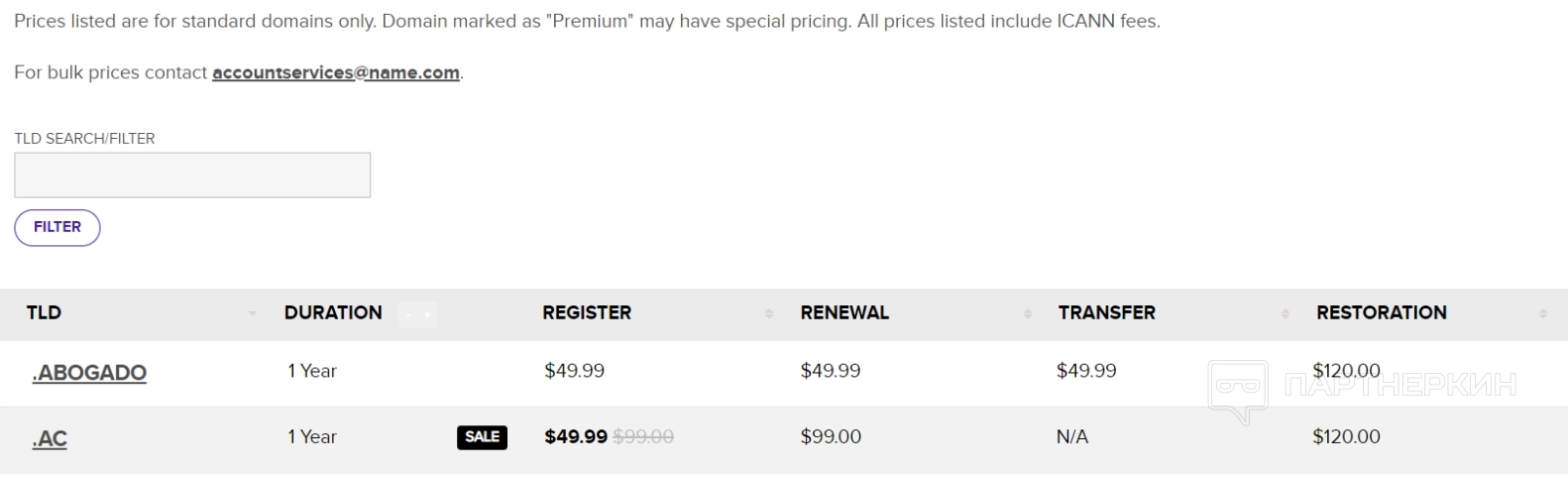Focus the TLD search/filter input field
This screenshot has height=478, width=1568.
tap(192, 176)
